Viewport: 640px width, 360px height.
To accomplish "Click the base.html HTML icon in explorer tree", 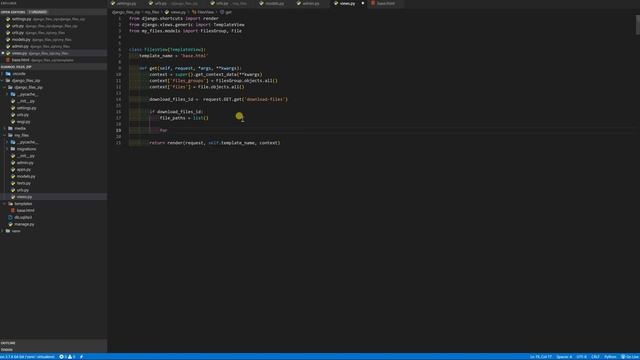I will [x=13, y=211].
